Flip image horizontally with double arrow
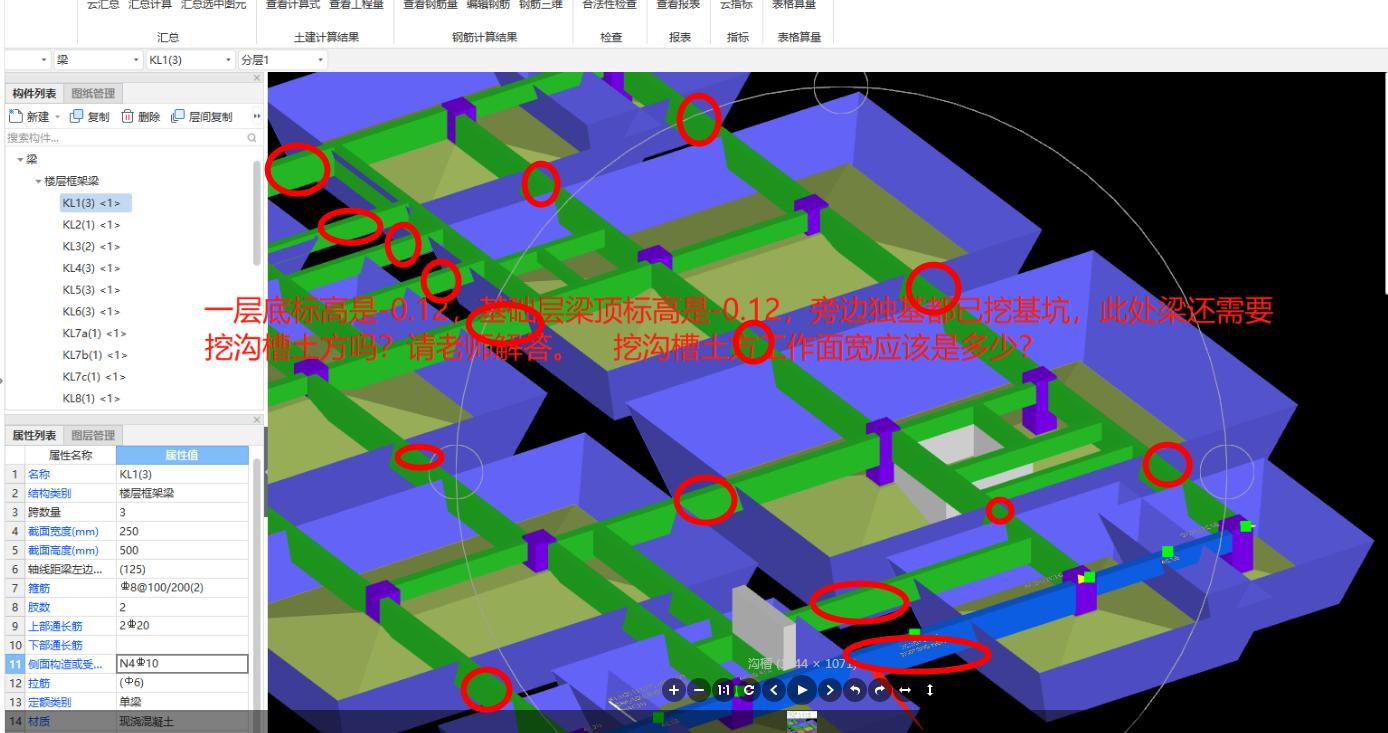The image size is (1388, 733). 905,690
